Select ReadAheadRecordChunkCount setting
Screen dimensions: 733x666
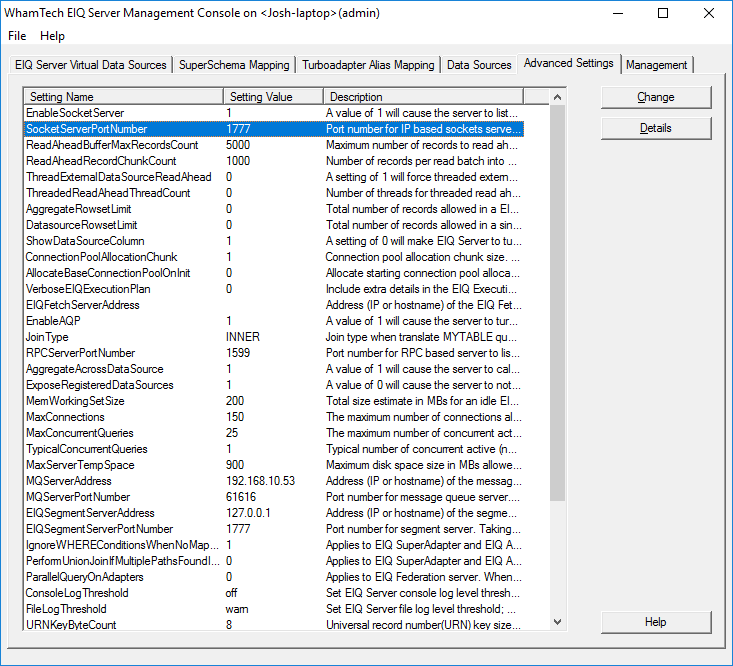click(273, 161)
